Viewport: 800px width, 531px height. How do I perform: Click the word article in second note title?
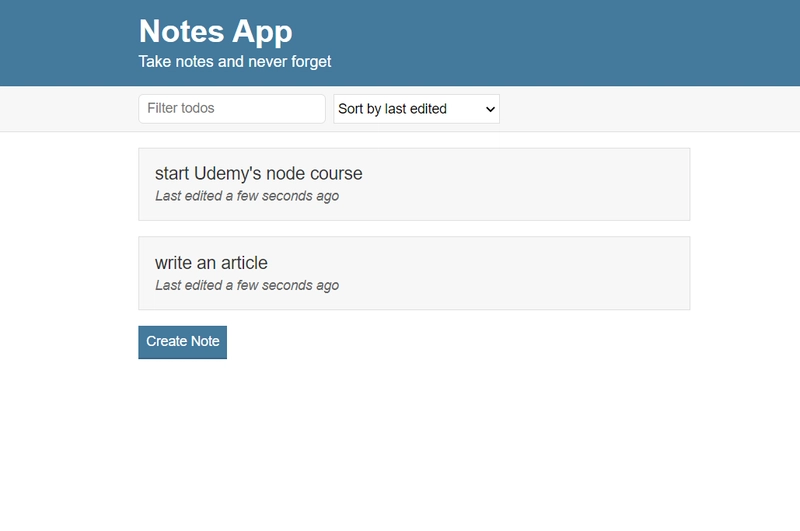(244, 263)
